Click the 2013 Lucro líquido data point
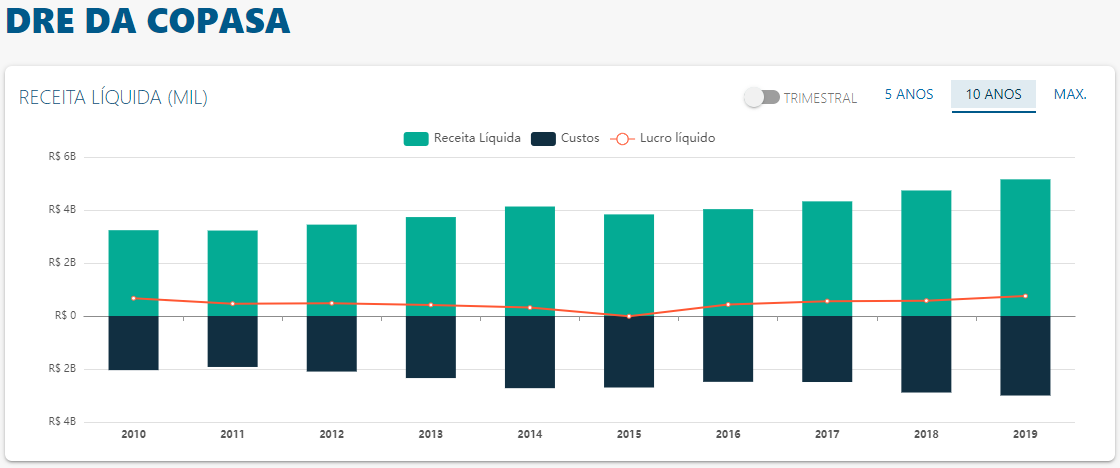This screenshot has width=1120, height=468. (431, 305)
